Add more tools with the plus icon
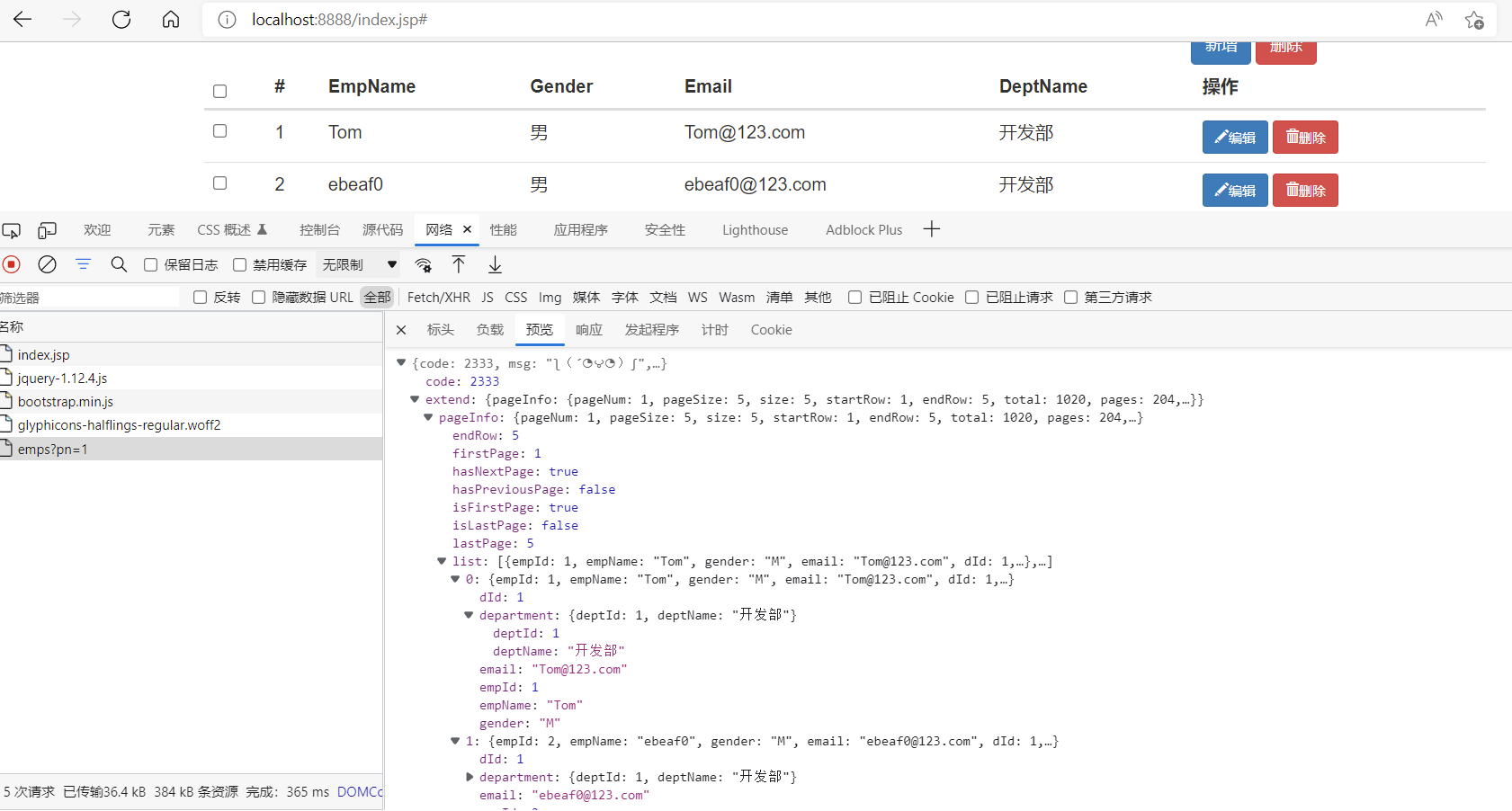 tap(932, 229)
